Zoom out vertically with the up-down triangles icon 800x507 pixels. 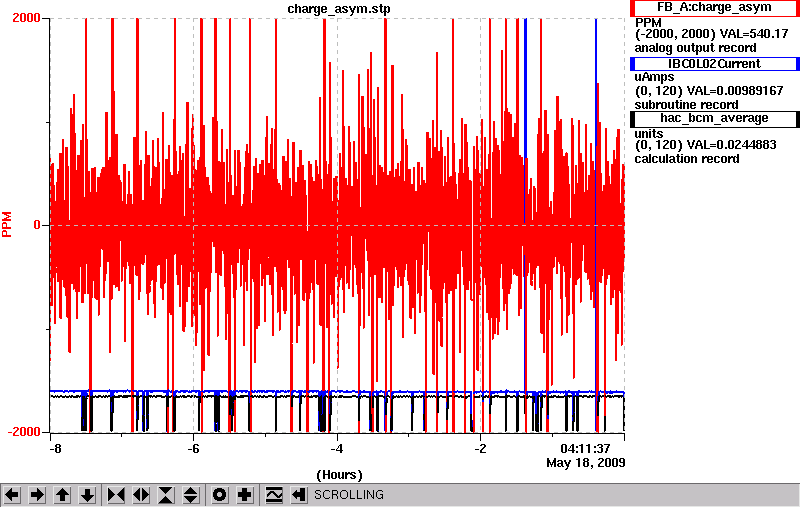[191, 495]
